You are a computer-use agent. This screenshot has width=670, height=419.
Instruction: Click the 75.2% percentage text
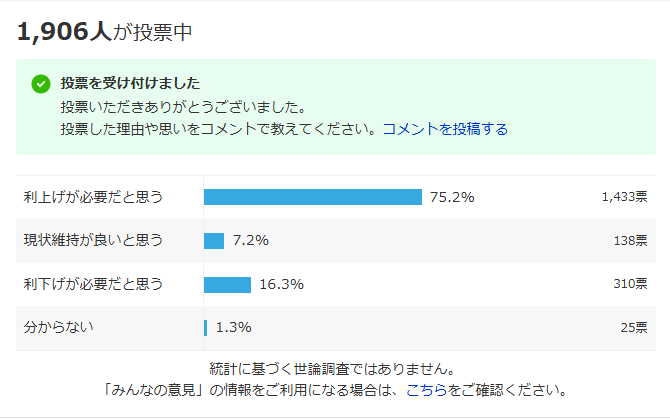tap(452, 197)
